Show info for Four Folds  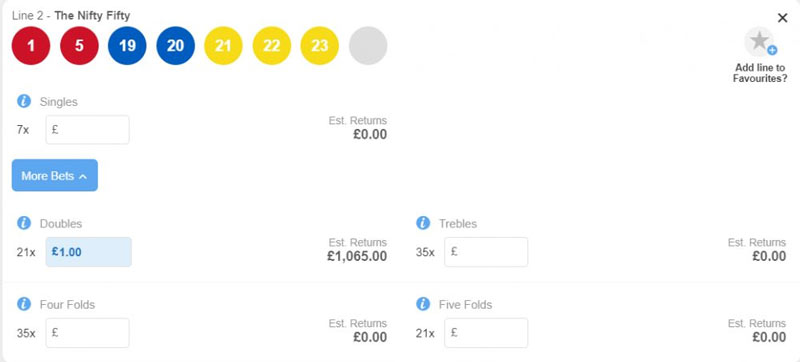[24, 304]
